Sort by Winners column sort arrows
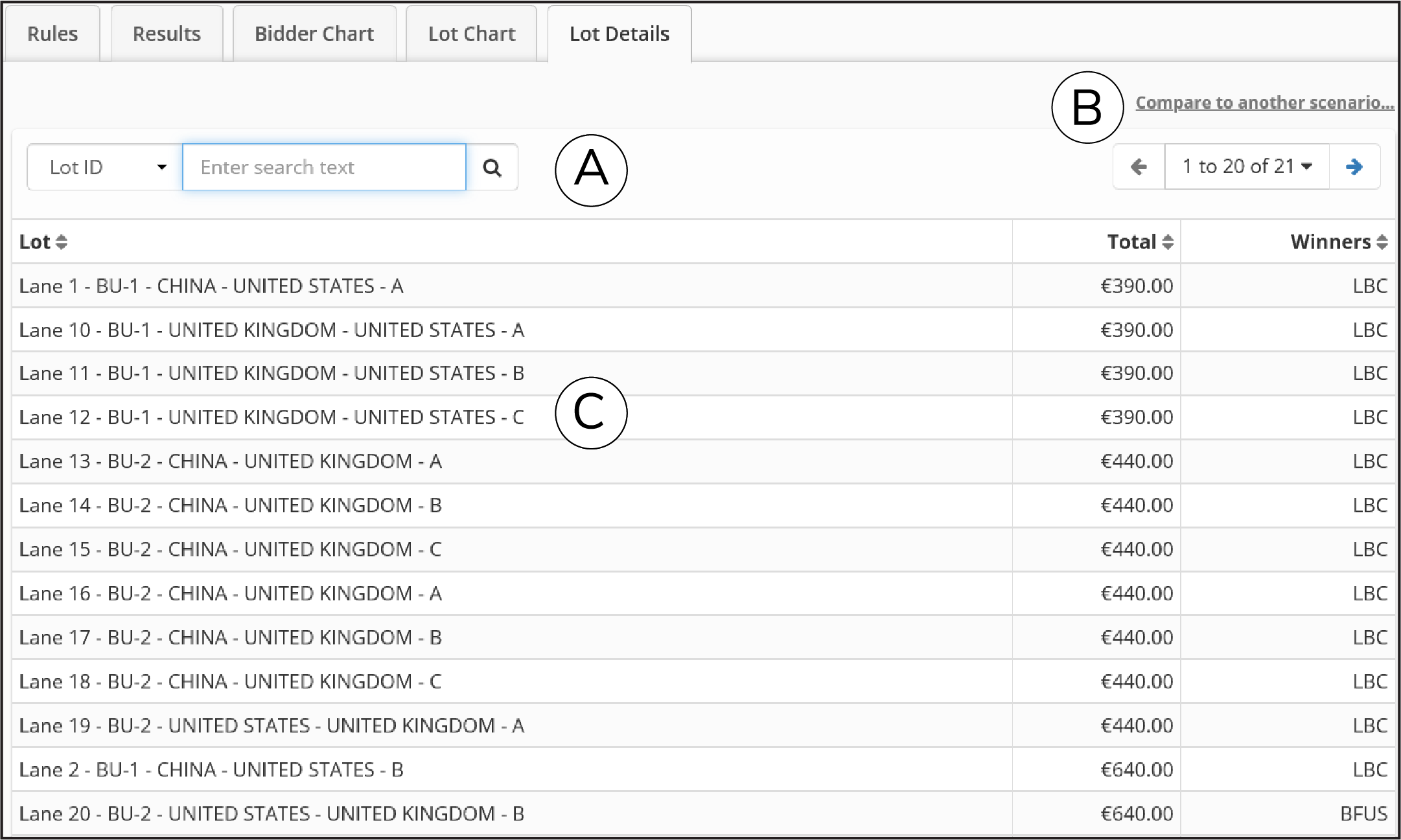 click(x=1382, y=242)
